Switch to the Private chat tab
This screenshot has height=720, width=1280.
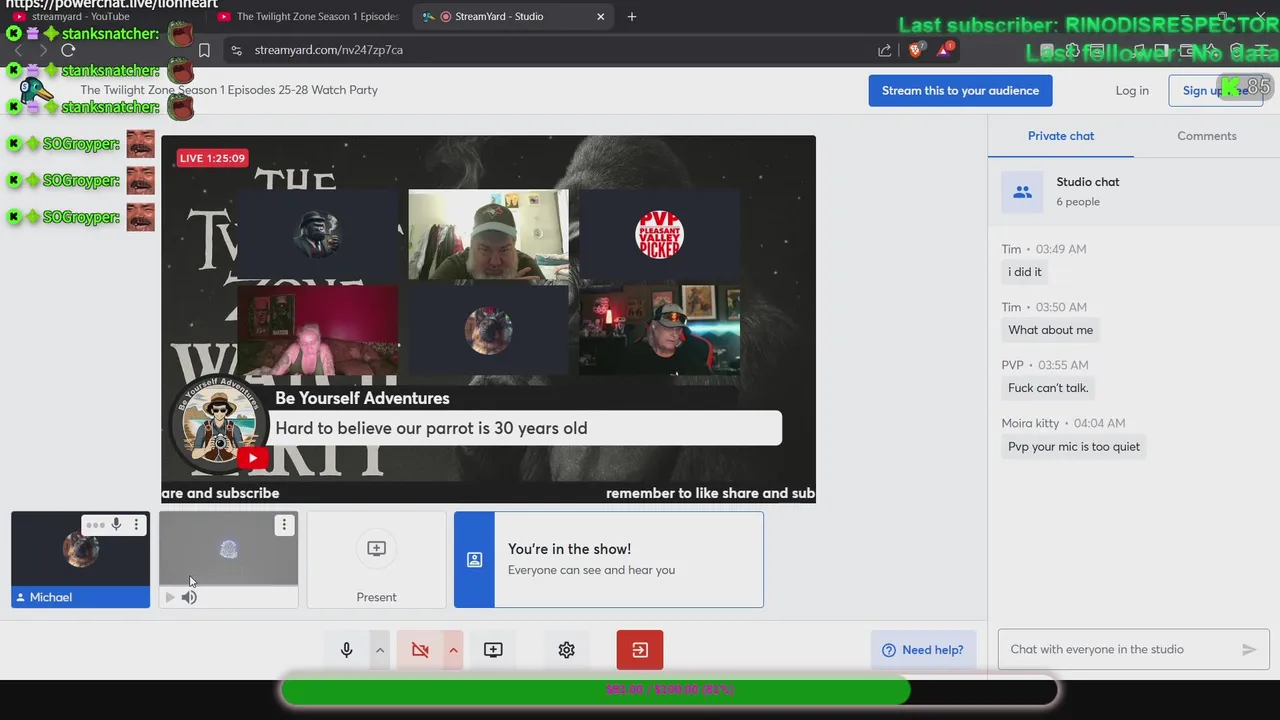click(x=1061, y=136)
